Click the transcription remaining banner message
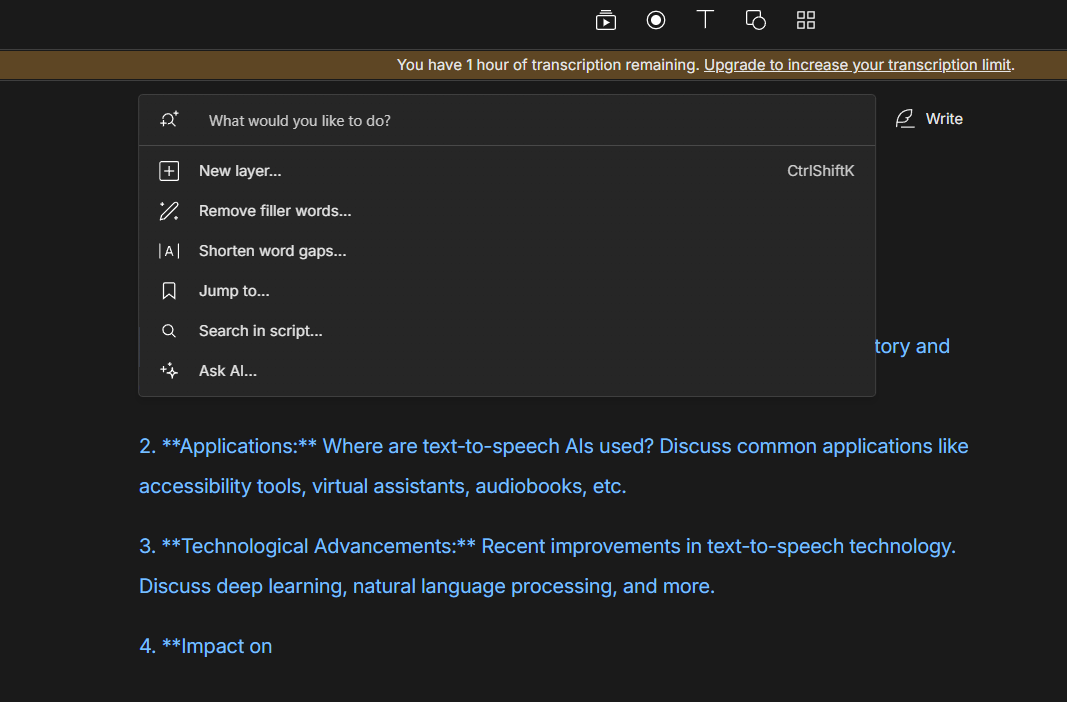 547,65
